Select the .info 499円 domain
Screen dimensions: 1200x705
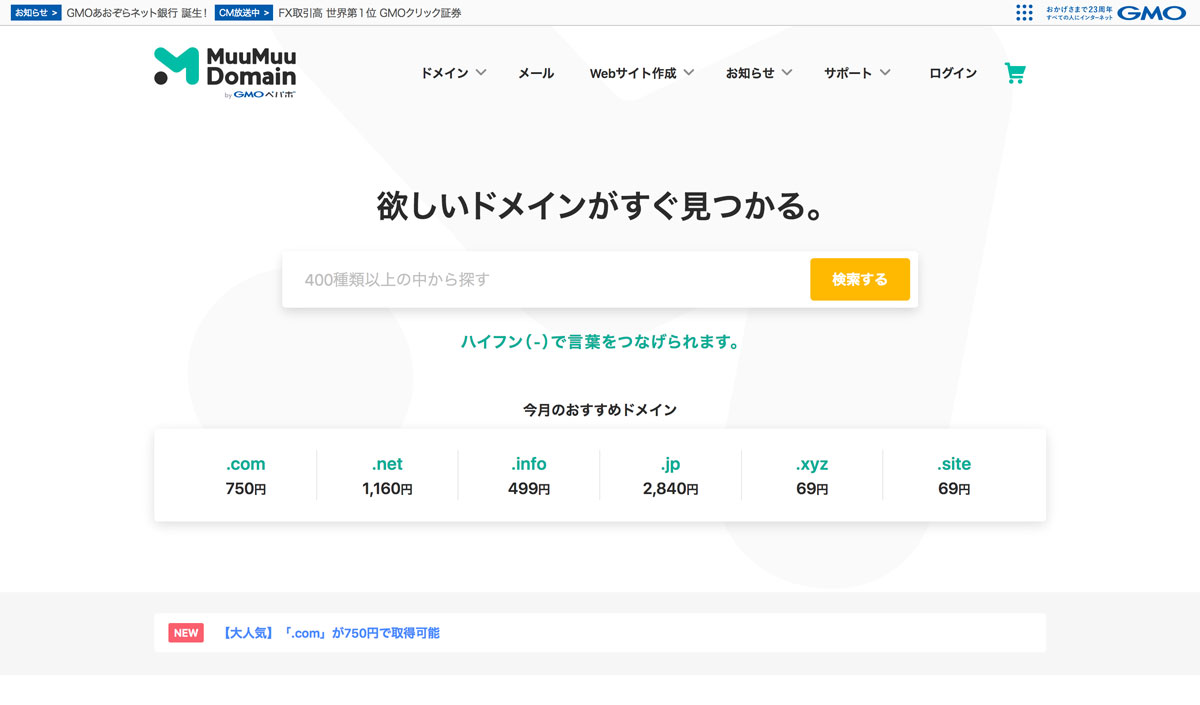(529, 476)
